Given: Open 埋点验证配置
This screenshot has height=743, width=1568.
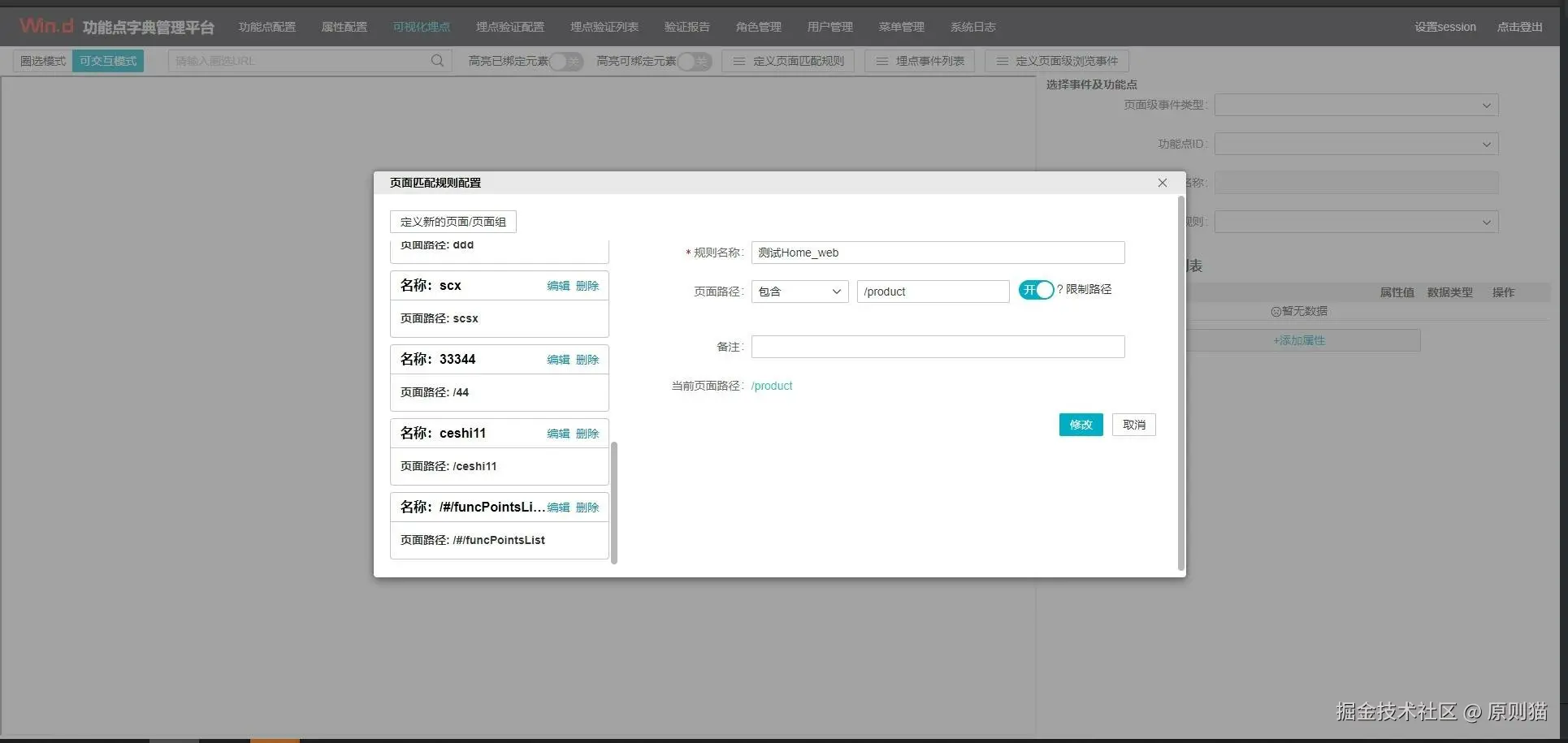Looking at the screenshot, I should point(510,27).
